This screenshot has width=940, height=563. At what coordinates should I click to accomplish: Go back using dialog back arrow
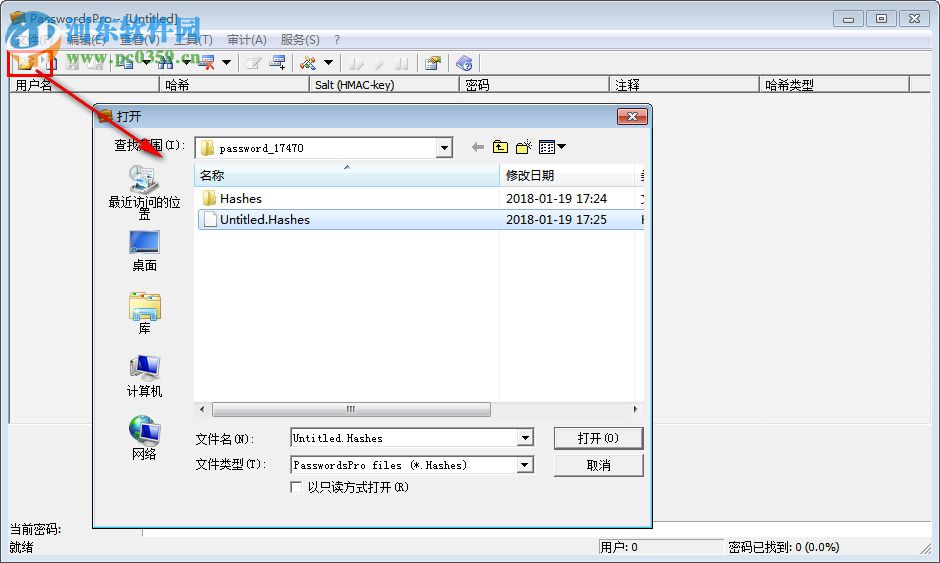click(478, 147)
